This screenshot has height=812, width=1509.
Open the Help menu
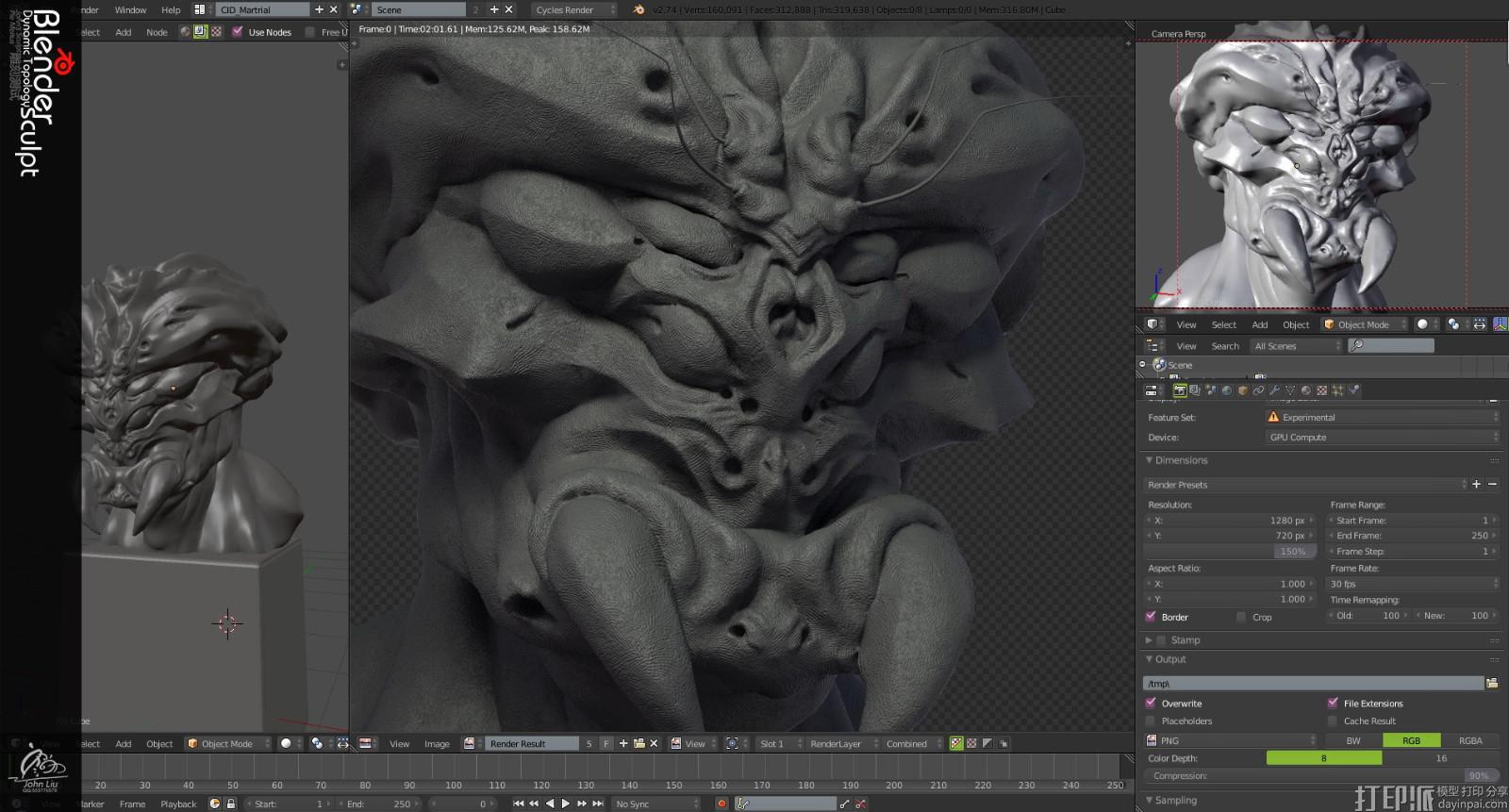[171, 9]
